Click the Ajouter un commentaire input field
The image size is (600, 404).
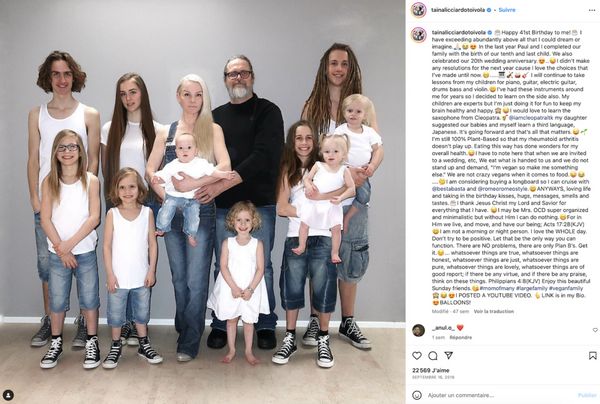click(497, 395)
